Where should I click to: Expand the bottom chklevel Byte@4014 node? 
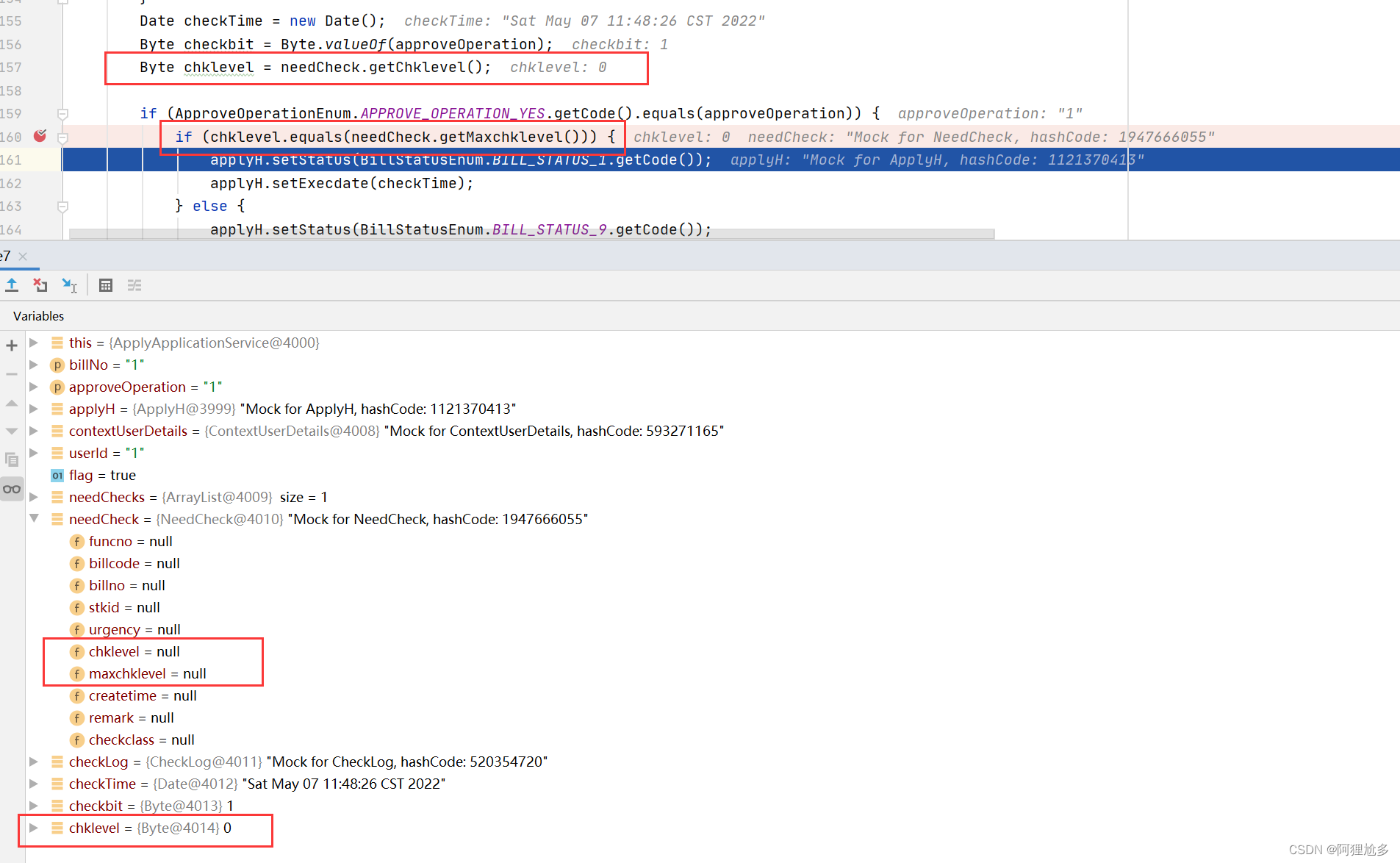point(34,828)
